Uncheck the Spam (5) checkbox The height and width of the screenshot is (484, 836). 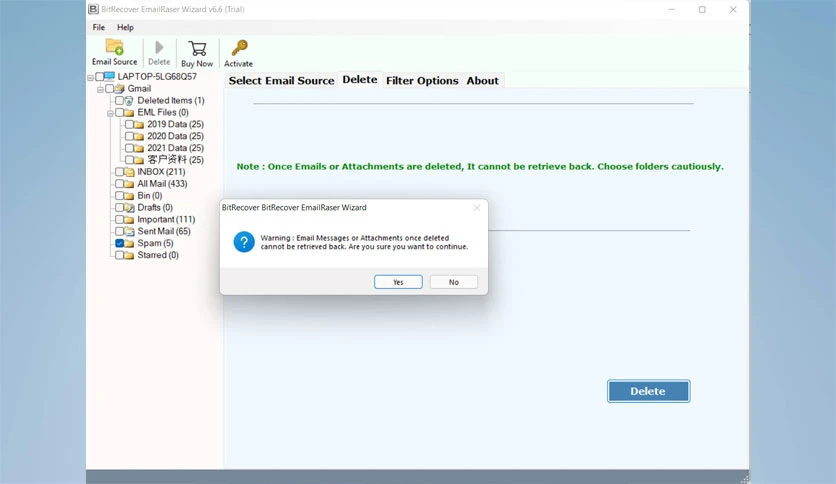[119, 243]
